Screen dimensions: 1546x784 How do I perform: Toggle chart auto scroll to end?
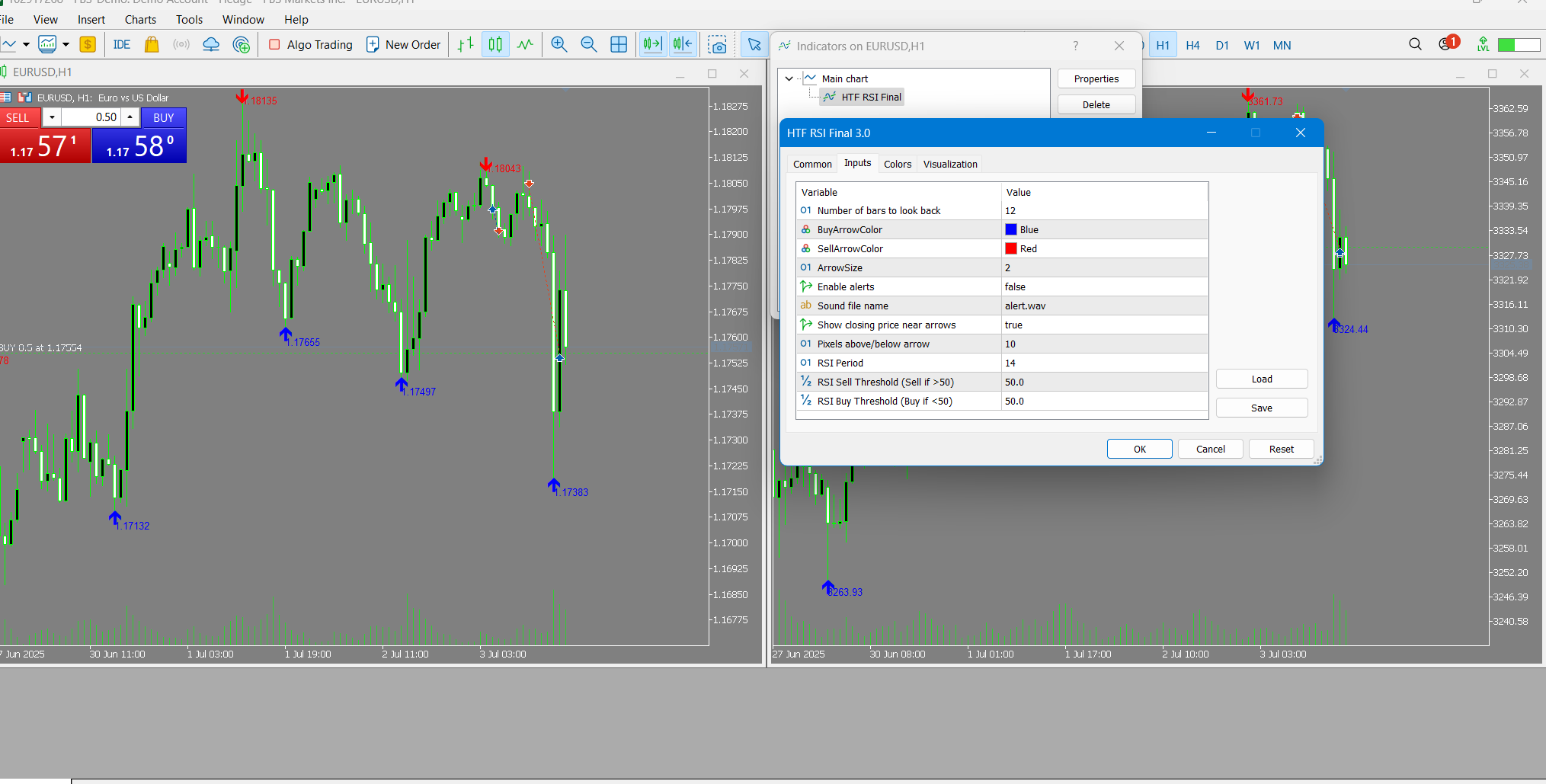point(652,45)
